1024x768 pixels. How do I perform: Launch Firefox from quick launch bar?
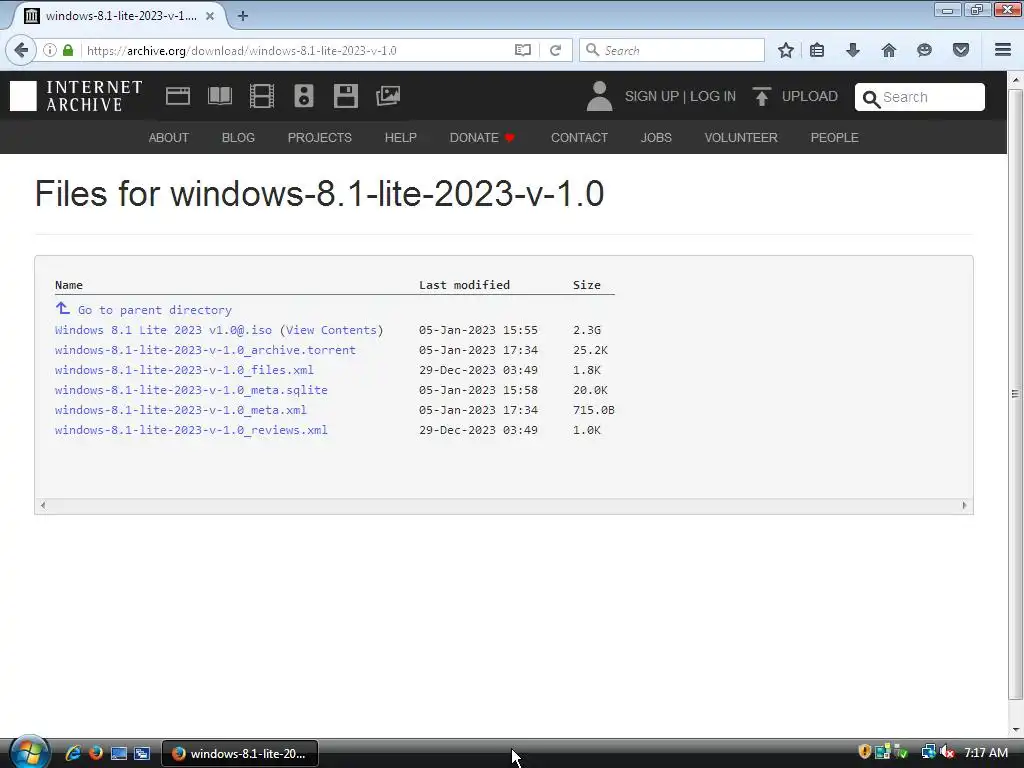[95, 753]
